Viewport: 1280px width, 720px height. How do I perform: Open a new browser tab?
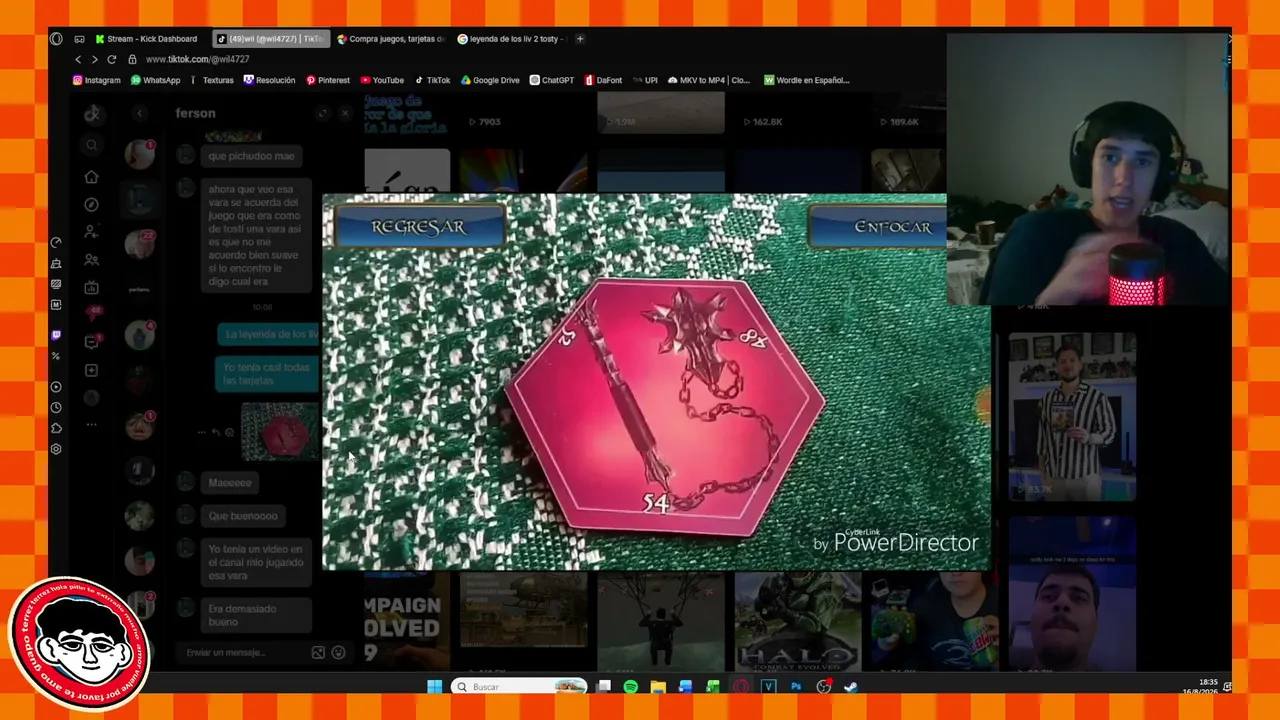[580, 39]
